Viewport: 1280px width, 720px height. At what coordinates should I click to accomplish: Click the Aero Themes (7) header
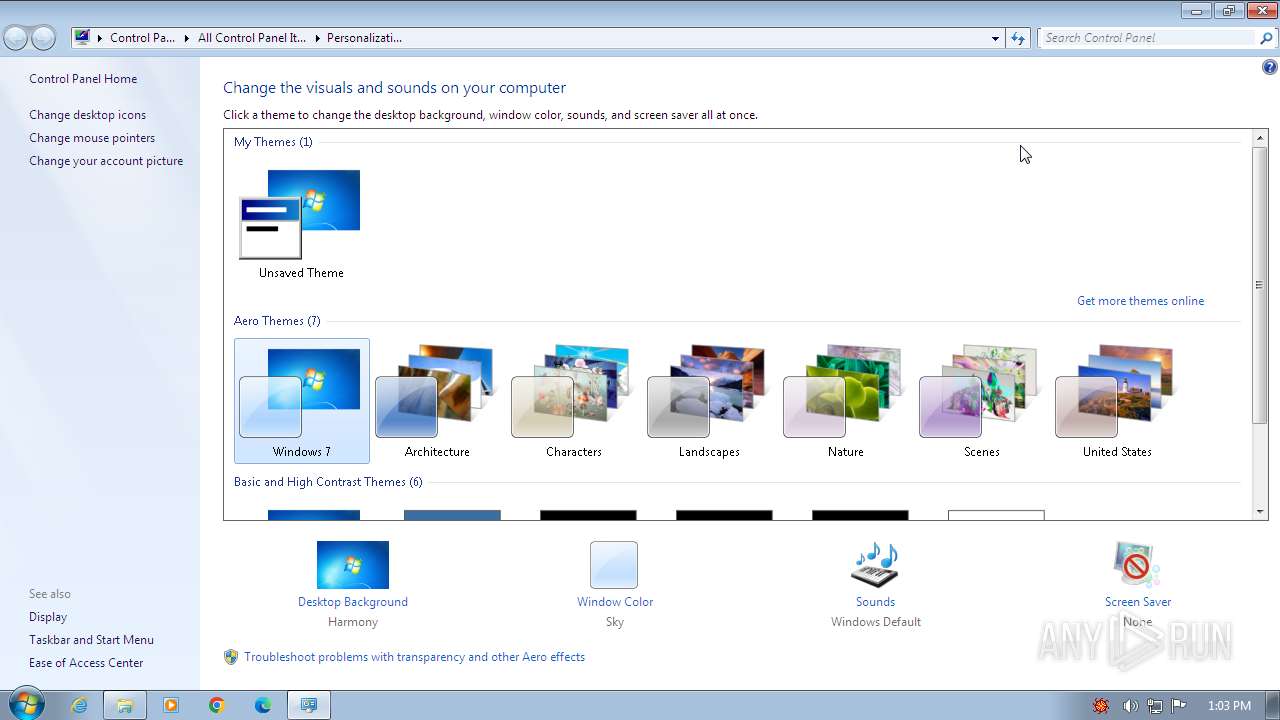(x=277, y=321)
